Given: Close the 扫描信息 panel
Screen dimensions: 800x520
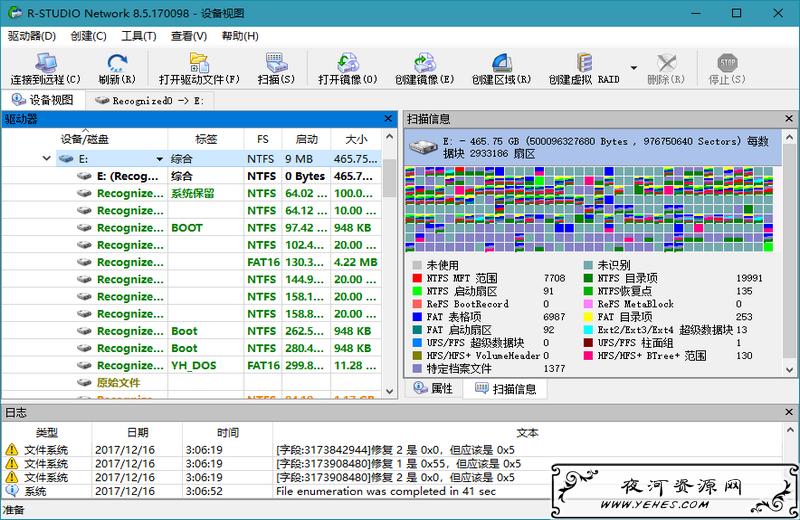Looking at the screenshot, I should (x=789, y=119).
